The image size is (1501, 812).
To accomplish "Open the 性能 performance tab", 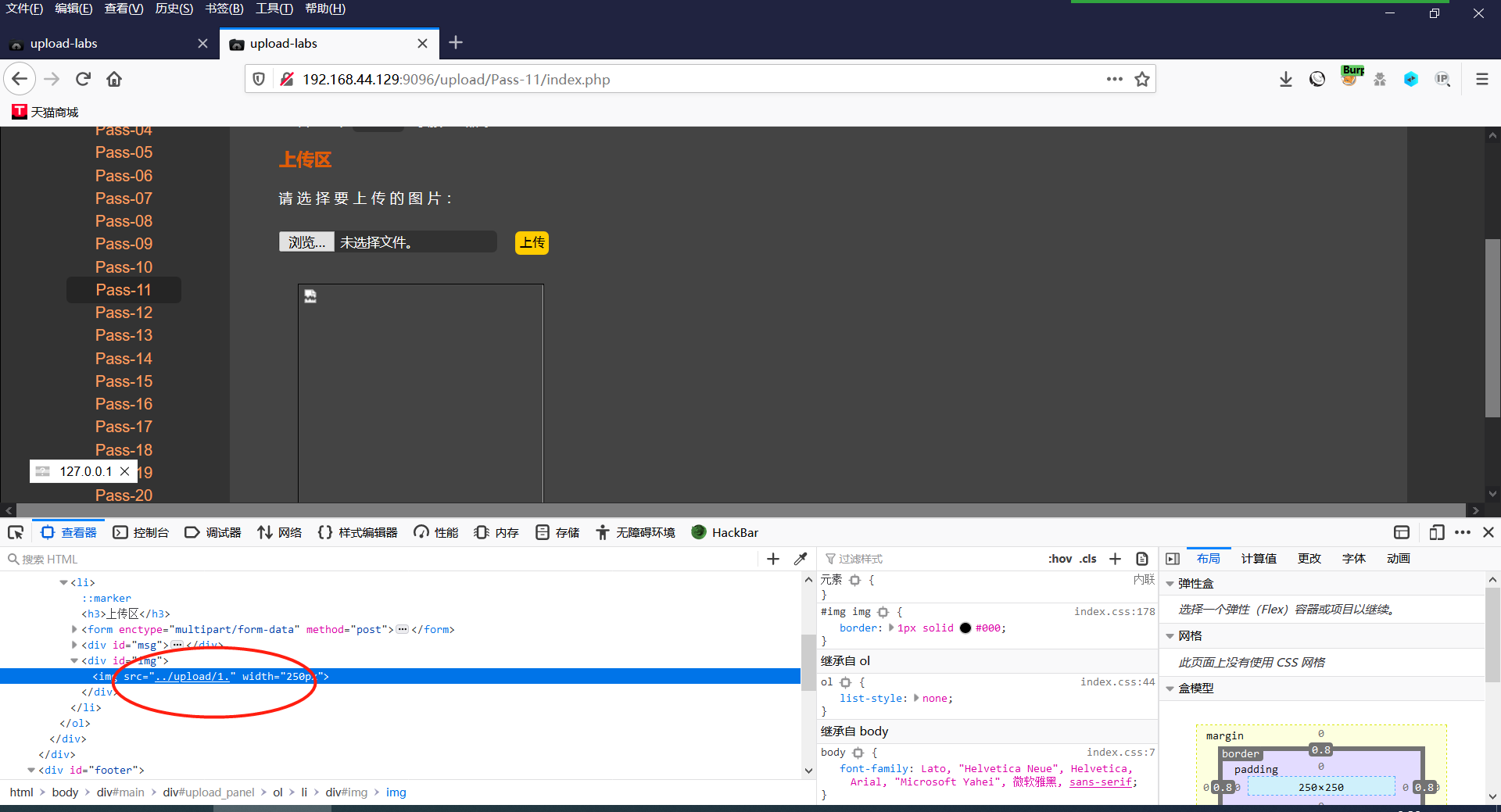I will [436, 533].
